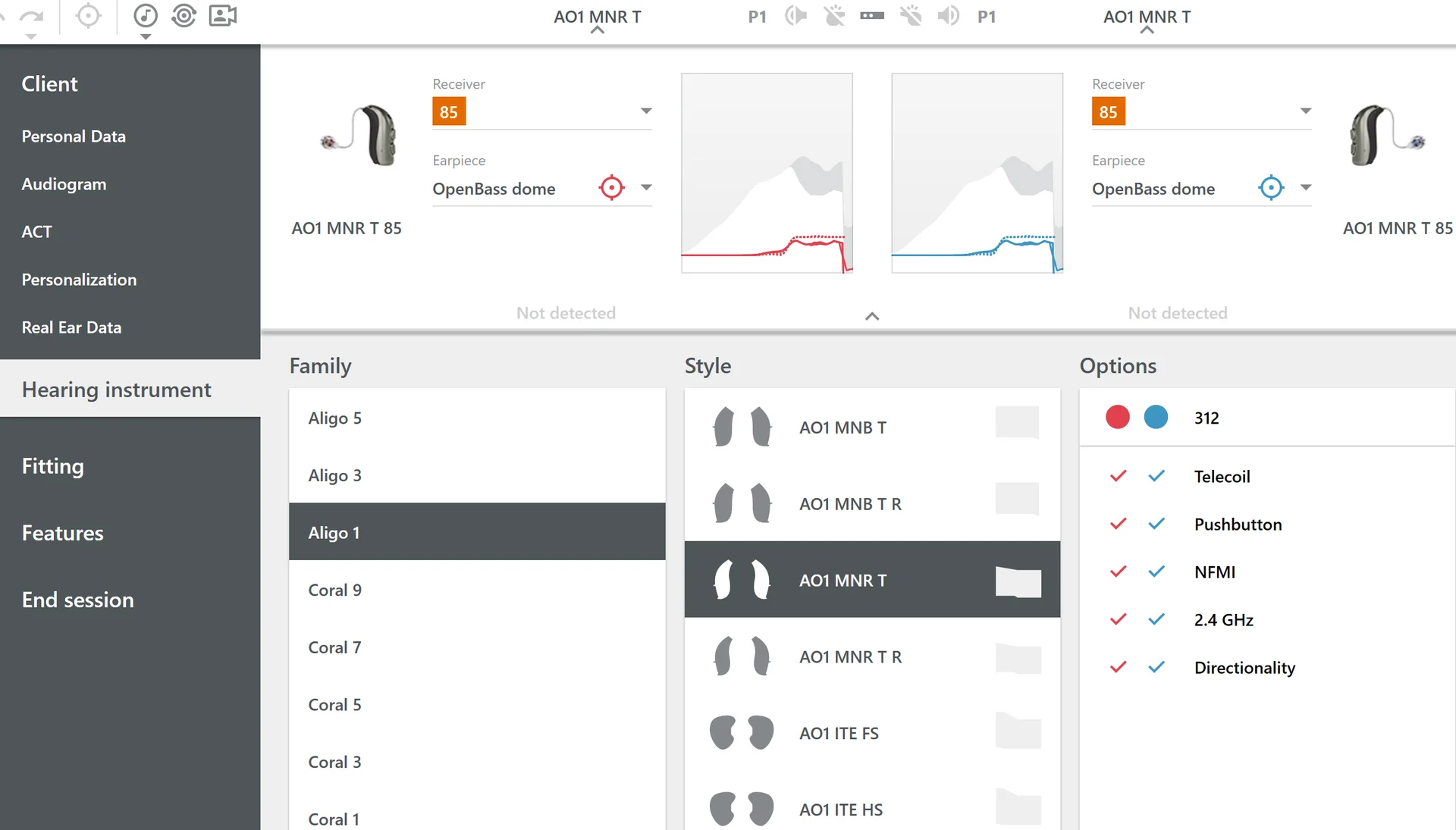Open the remote video session icon
Screen dimensions: 1456x830
223,16
